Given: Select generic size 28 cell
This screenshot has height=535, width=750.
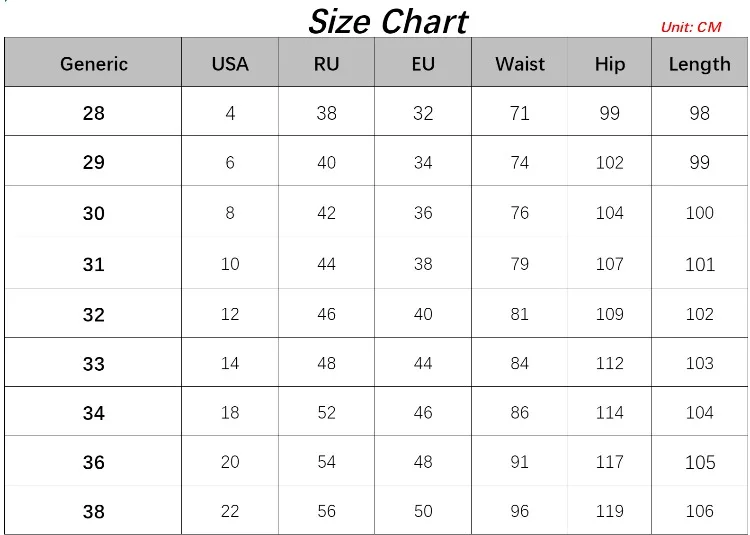Looking at the screenshot, I should 93,111.
